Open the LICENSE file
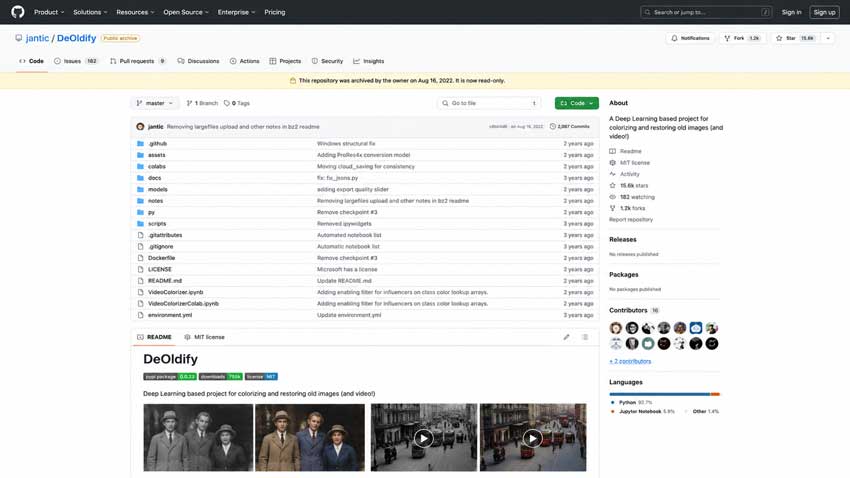Viewport: 850px width, 478px height. 160,269
